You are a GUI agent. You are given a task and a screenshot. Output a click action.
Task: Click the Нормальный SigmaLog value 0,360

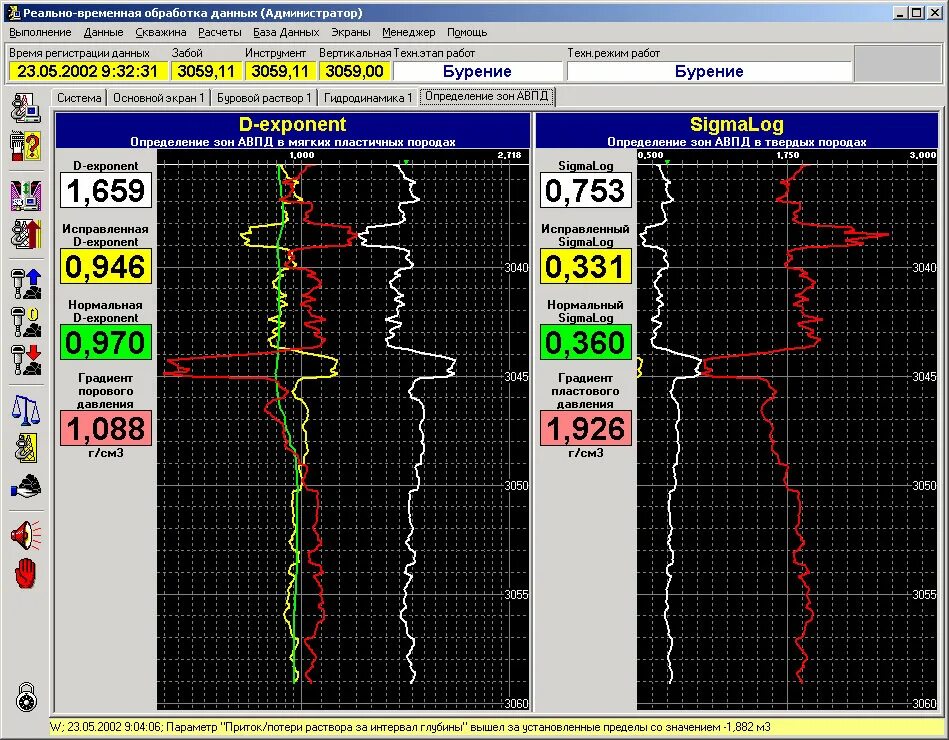[585, 342]
